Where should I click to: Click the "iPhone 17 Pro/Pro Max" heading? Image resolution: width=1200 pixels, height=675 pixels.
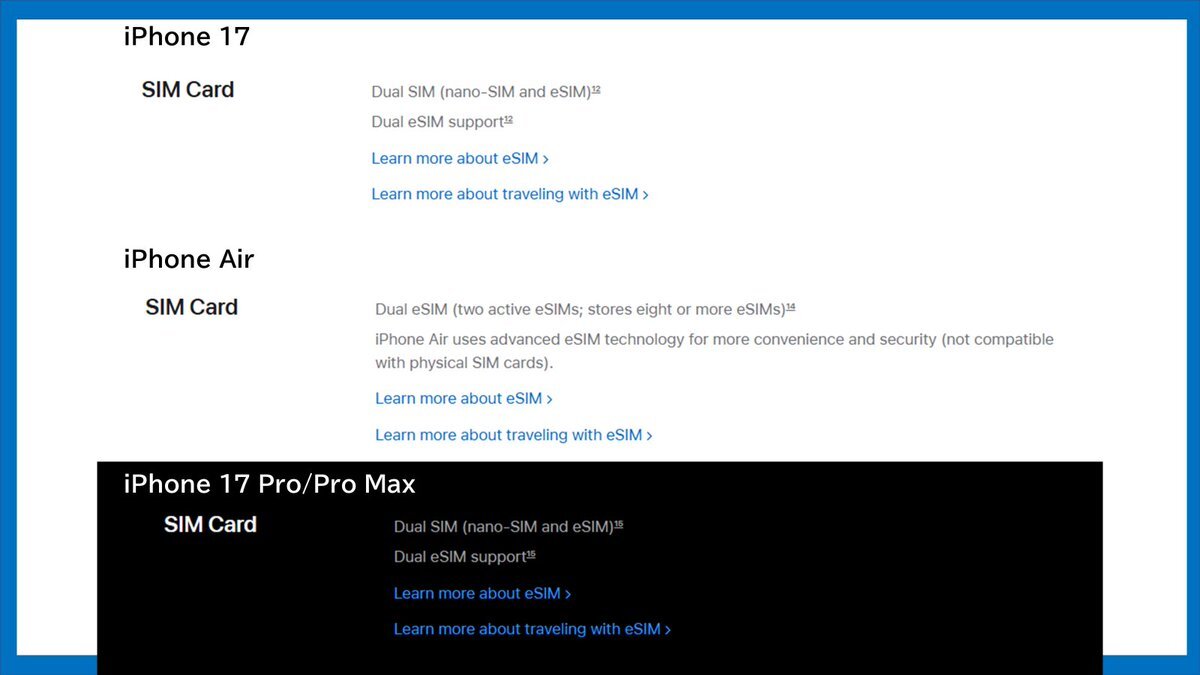coord(270,484)
